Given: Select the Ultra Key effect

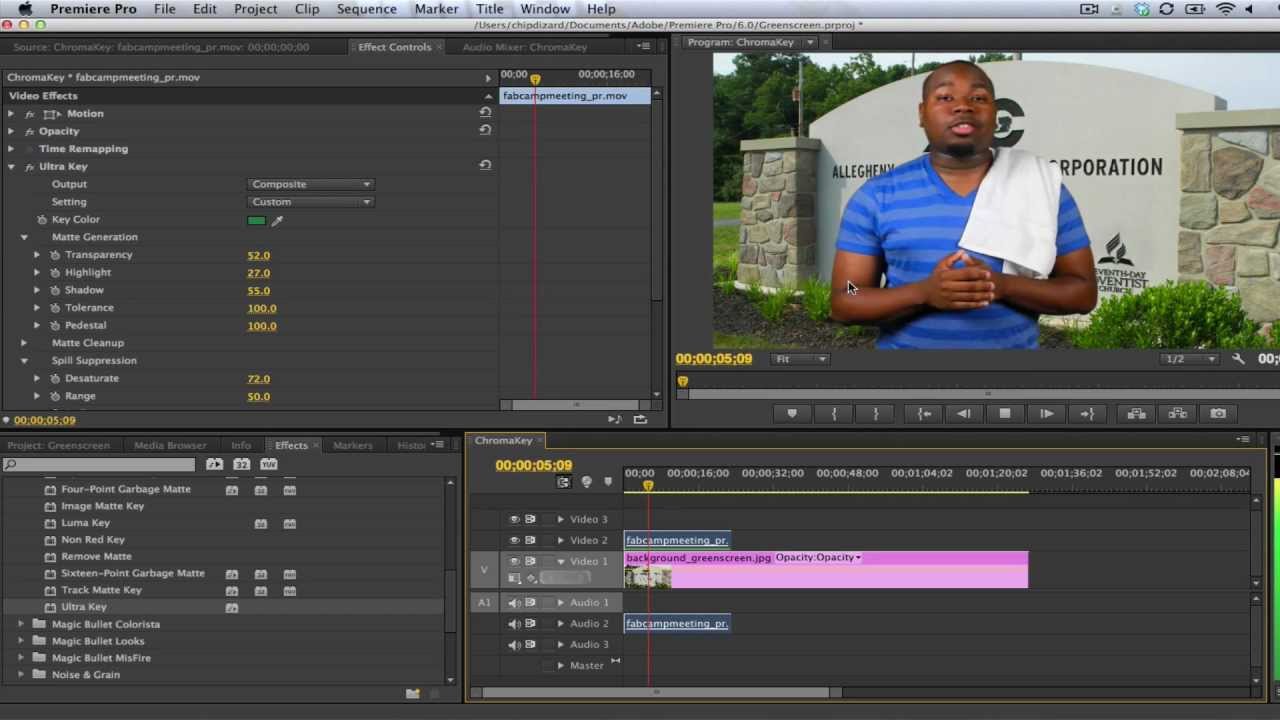Looking at the screenshot, I should [x=84, y=607].
